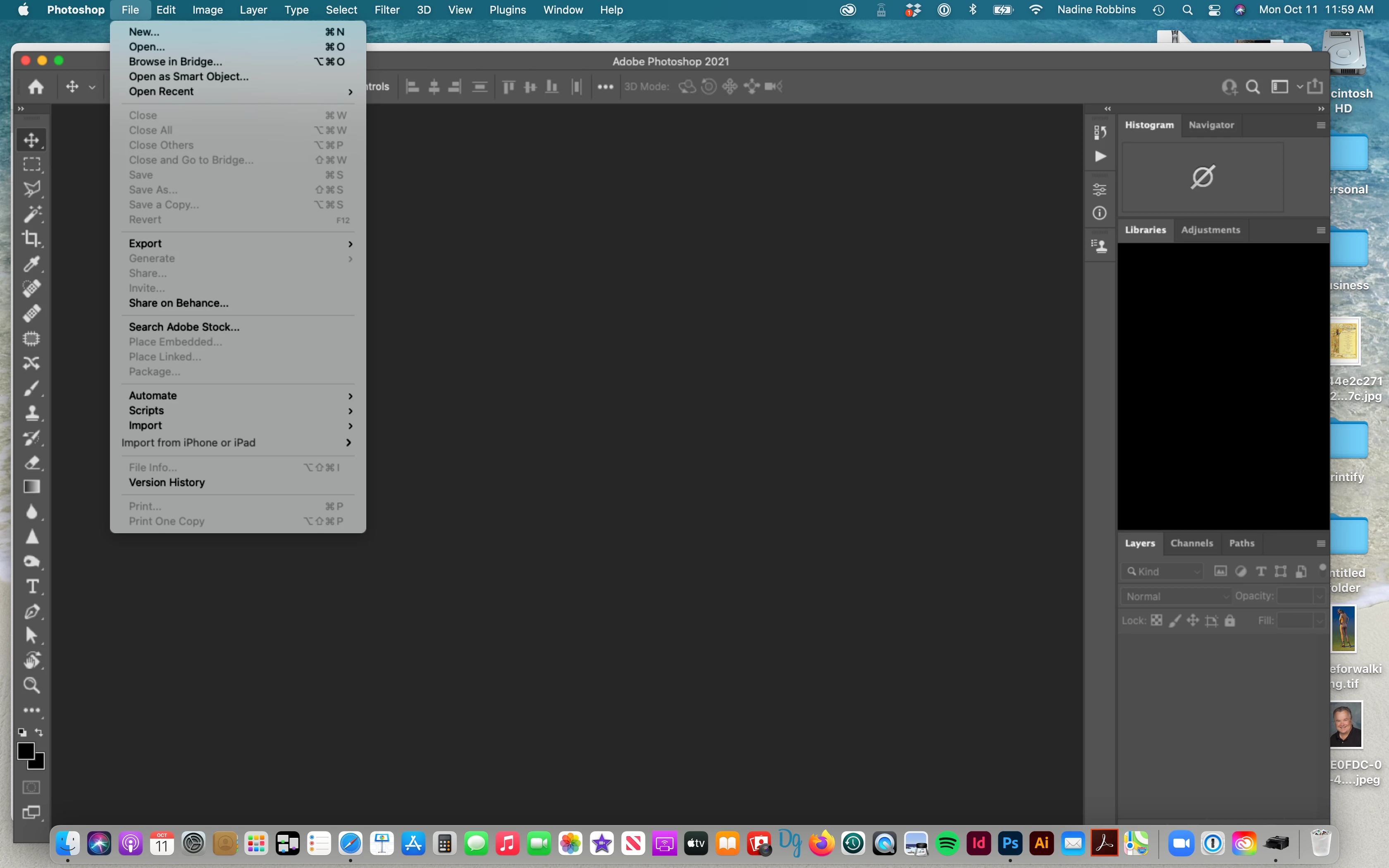The image size is (1389, 868).
Task: Click the Home icon in options bar
Action: pyautogui.click(x=36, y=87)
